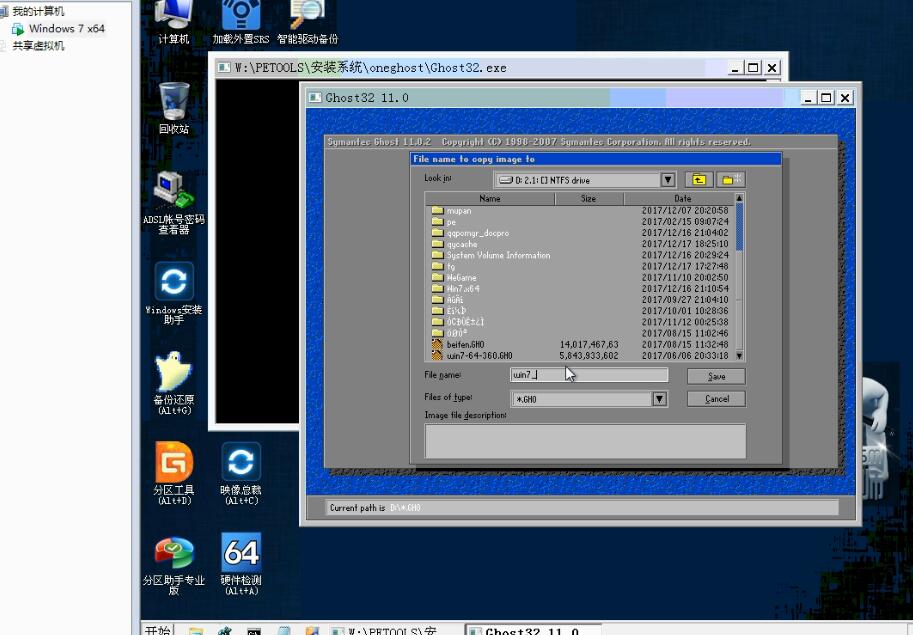The image size is (913, 635).
Task: Click into the File name text field
Action: [588, 375]
